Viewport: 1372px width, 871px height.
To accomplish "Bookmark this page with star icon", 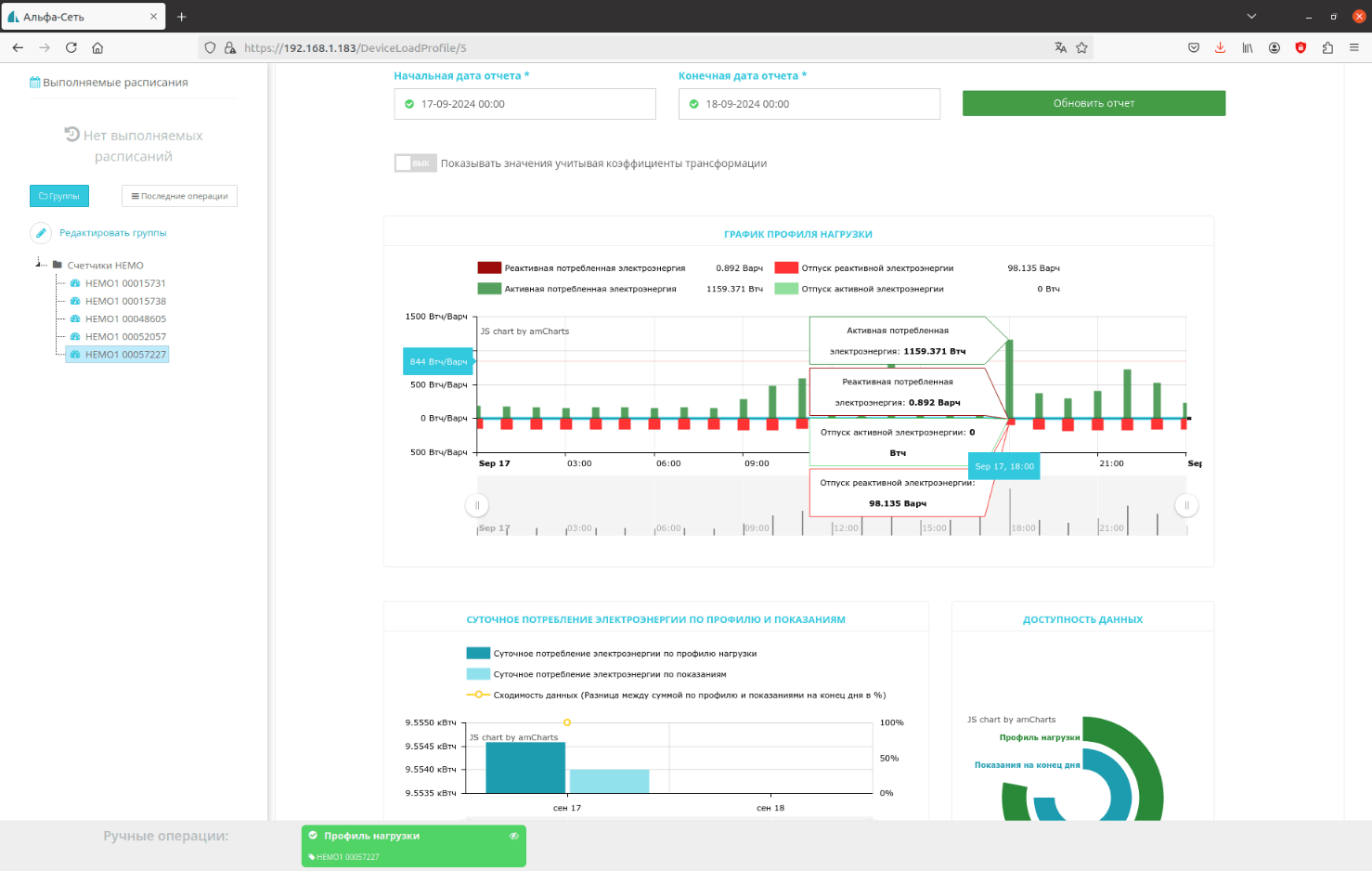I will [x=1081, y=47].
